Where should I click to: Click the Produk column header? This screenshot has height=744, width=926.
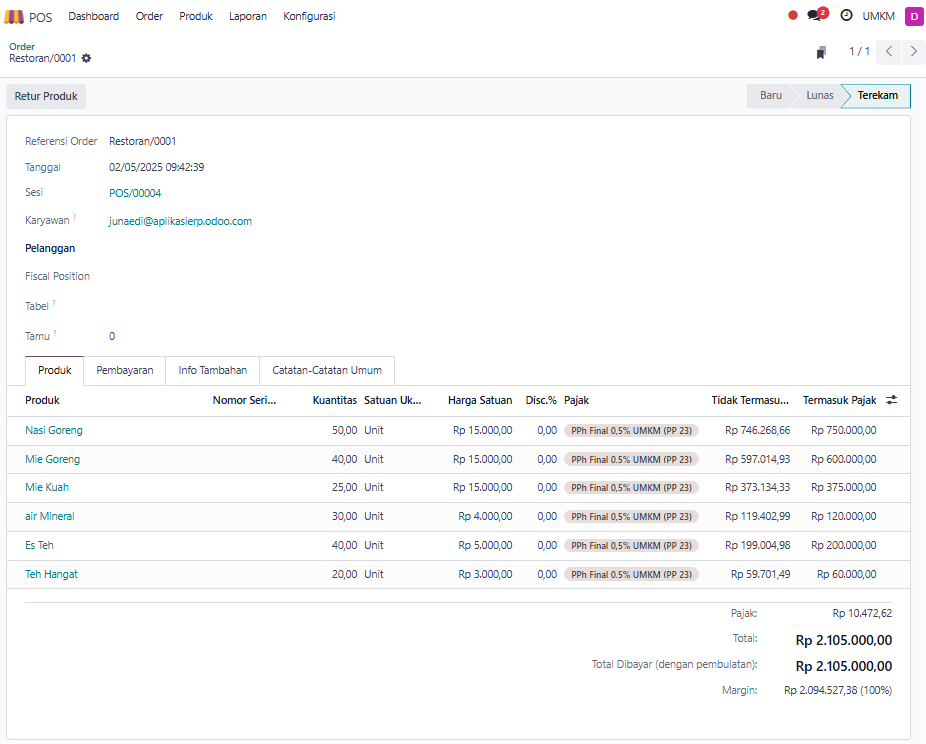[x=43, y=400]
